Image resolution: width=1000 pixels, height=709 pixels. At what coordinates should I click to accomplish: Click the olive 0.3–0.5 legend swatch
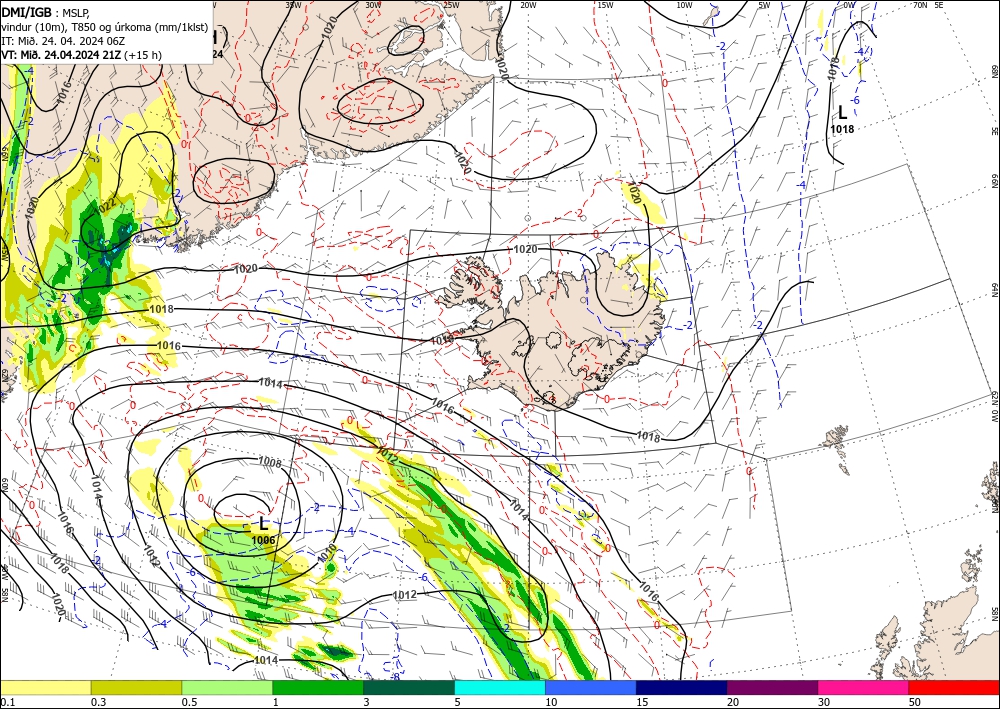click(x=136, y=687)
